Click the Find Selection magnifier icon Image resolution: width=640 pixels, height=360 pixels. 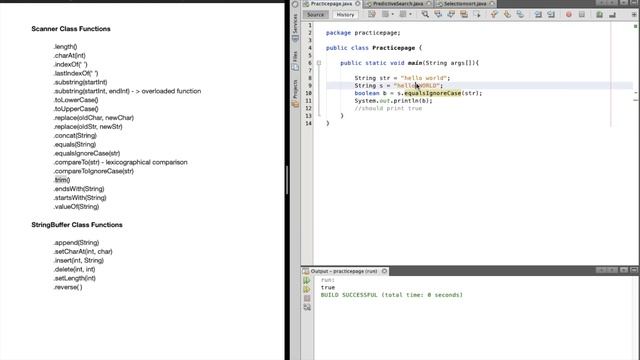click(x=425, y=15)
